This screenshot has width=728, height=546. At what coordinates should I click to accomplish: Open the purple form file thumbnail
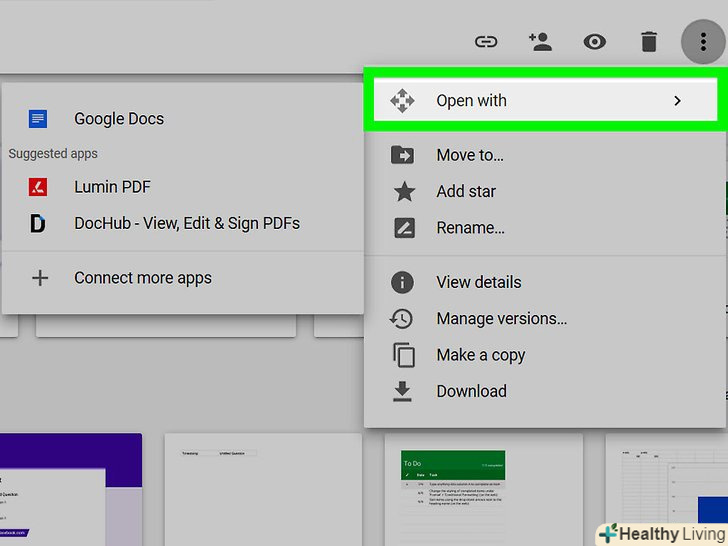pyautogui.click(x=71, y=489)
